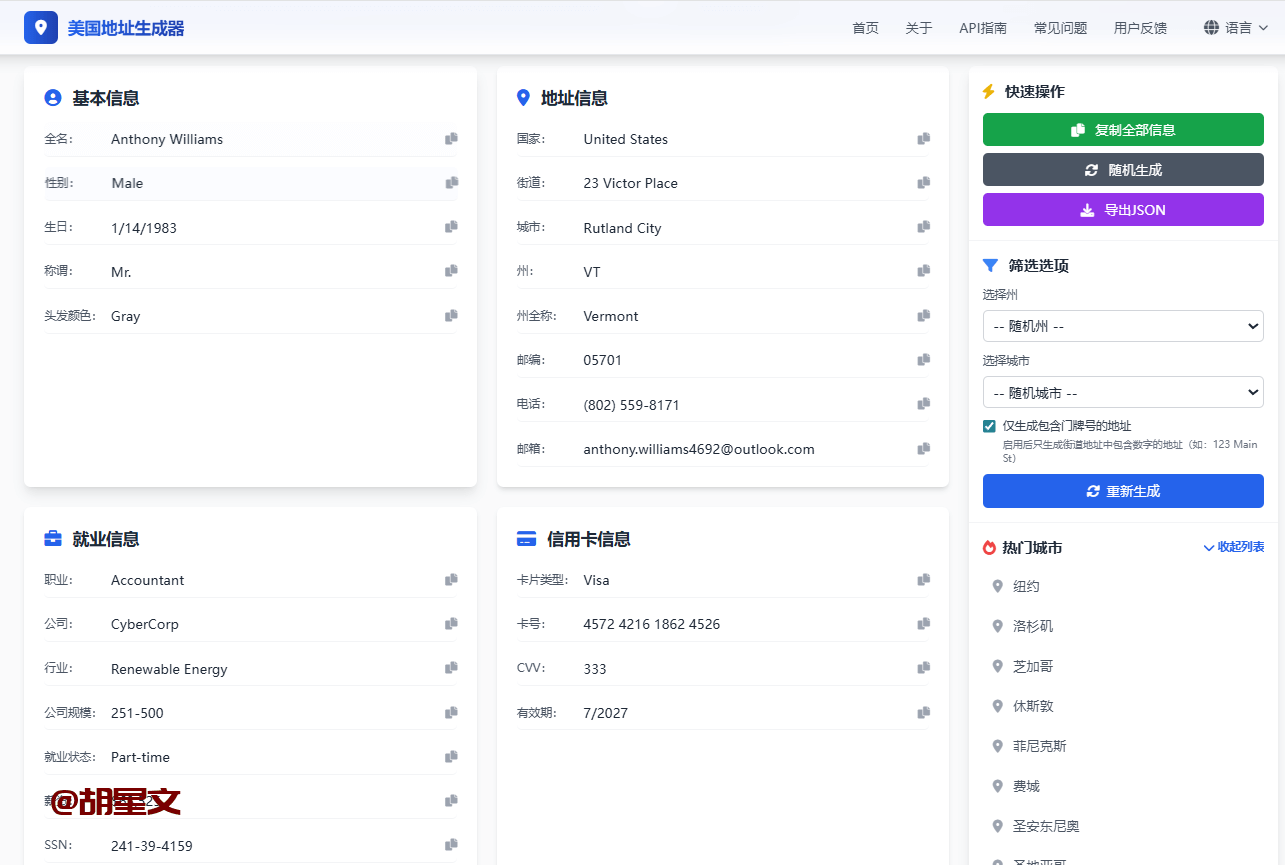1285x865 pixels.
Task: Go to the API指南 page
Action: [982, 28]
